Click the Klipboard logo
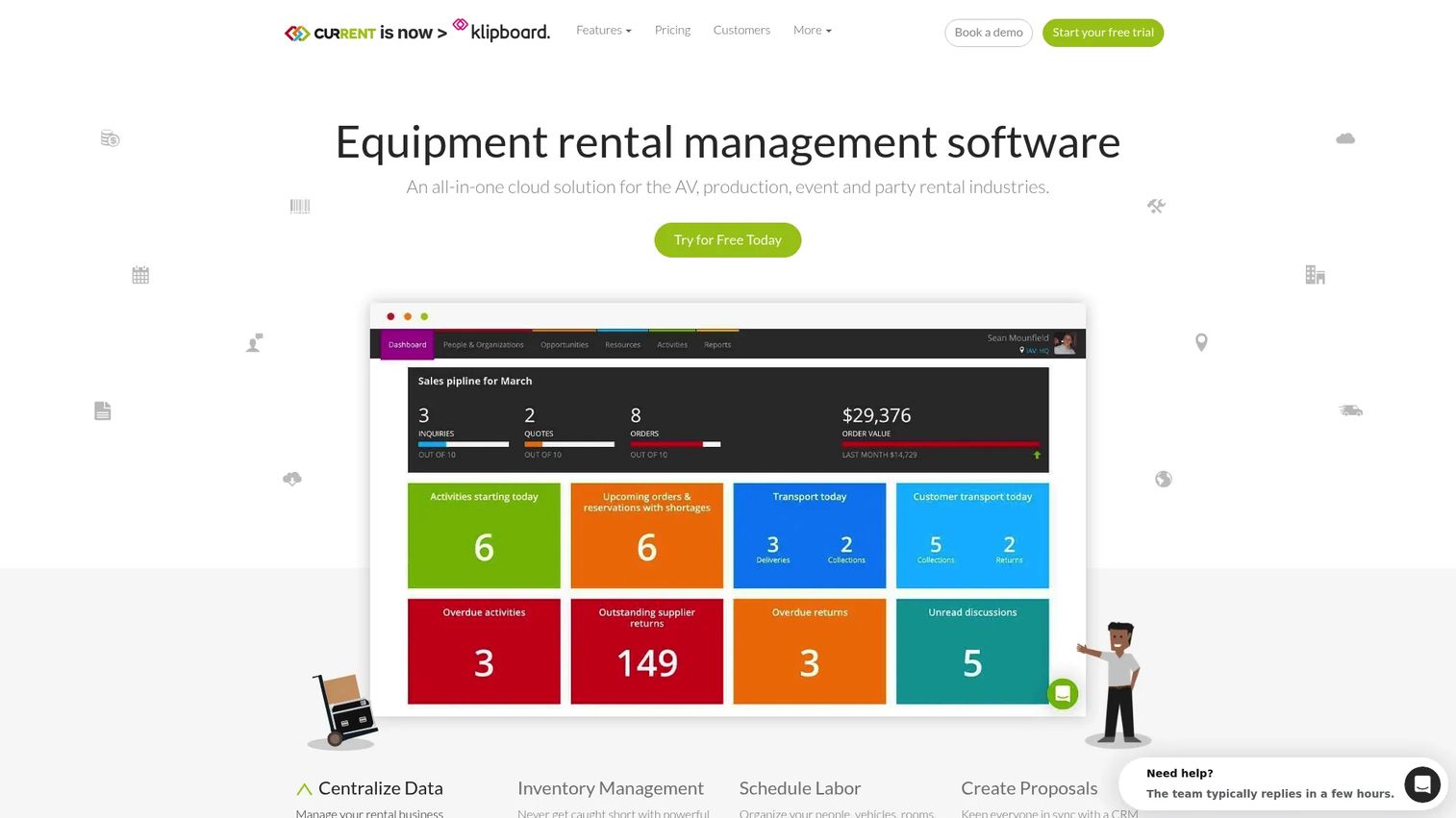This screenshot has width=1456, height=818. (x=501, y=30)
